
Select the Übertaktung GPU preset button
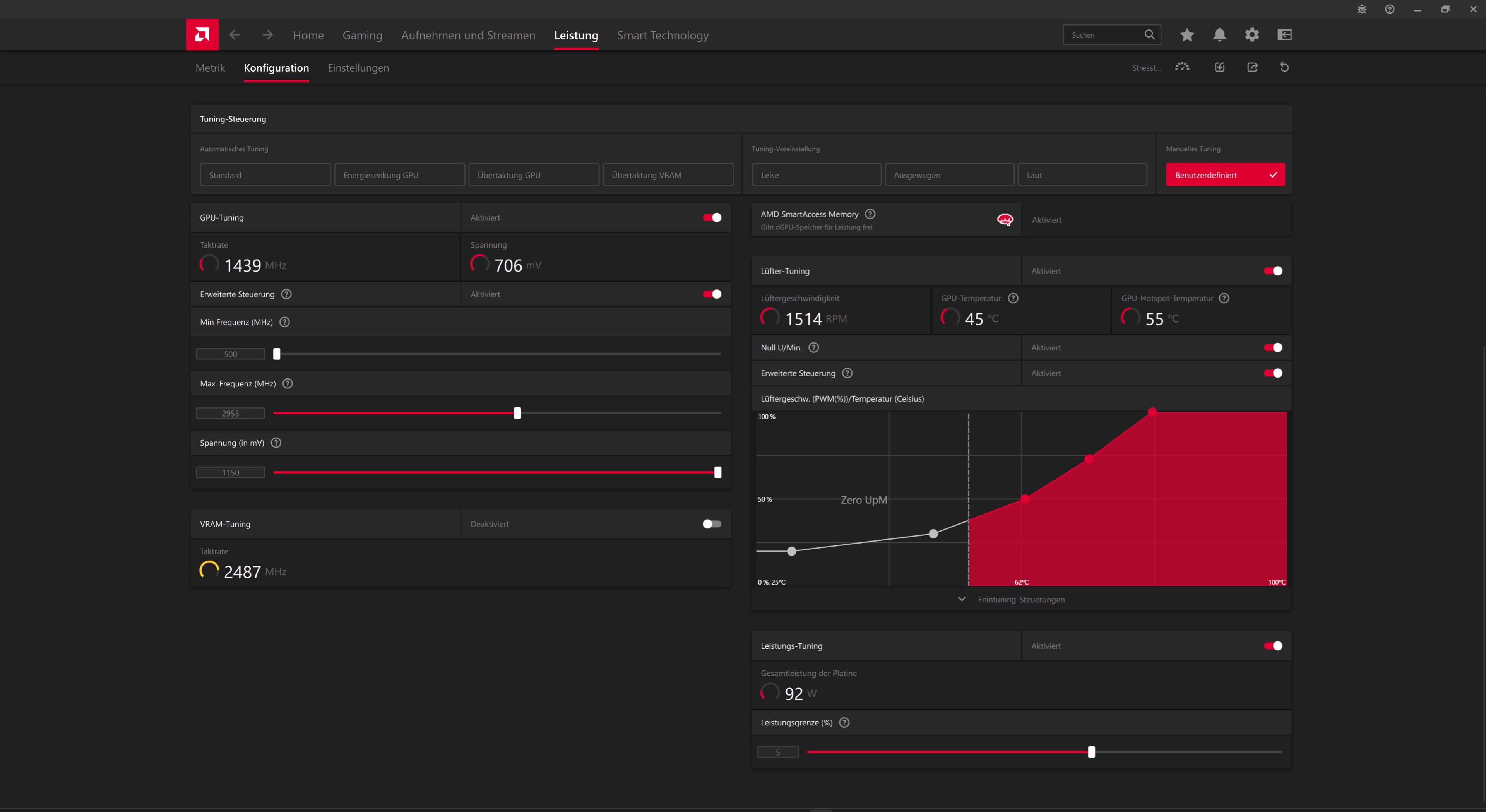(534, 175)
